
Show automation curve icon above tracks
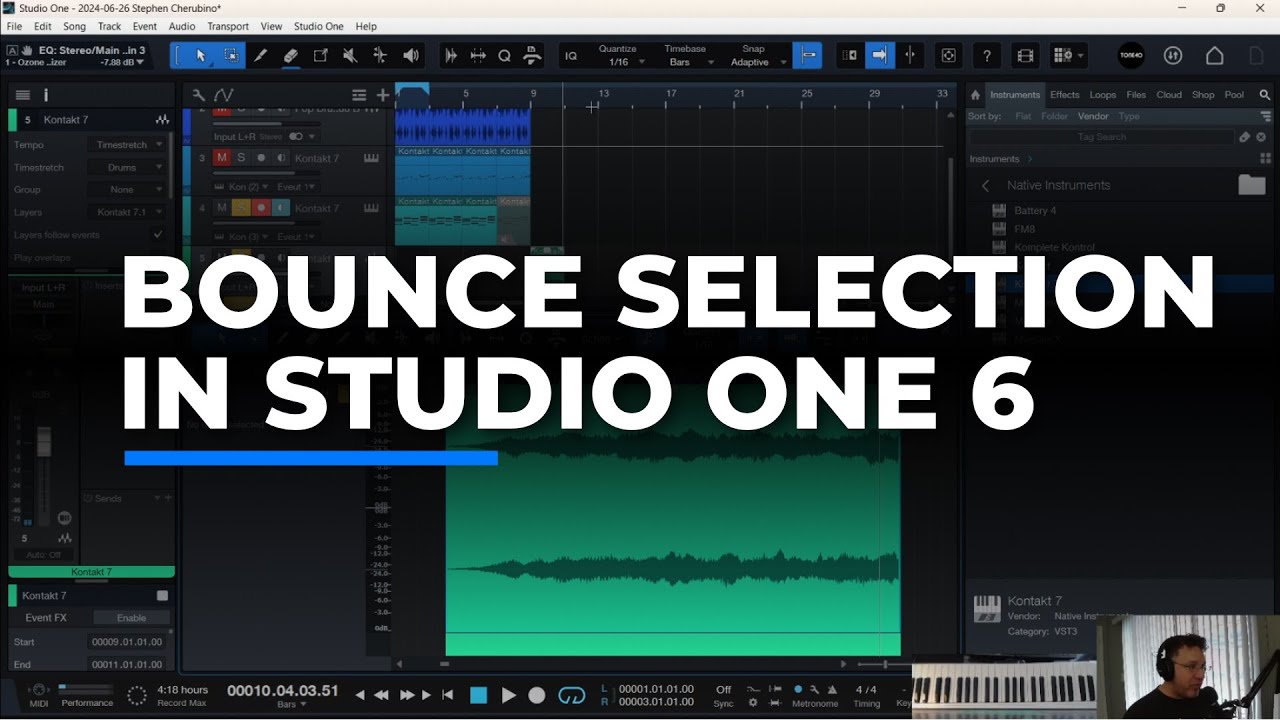pyautogui.click(x=223, y=95)
